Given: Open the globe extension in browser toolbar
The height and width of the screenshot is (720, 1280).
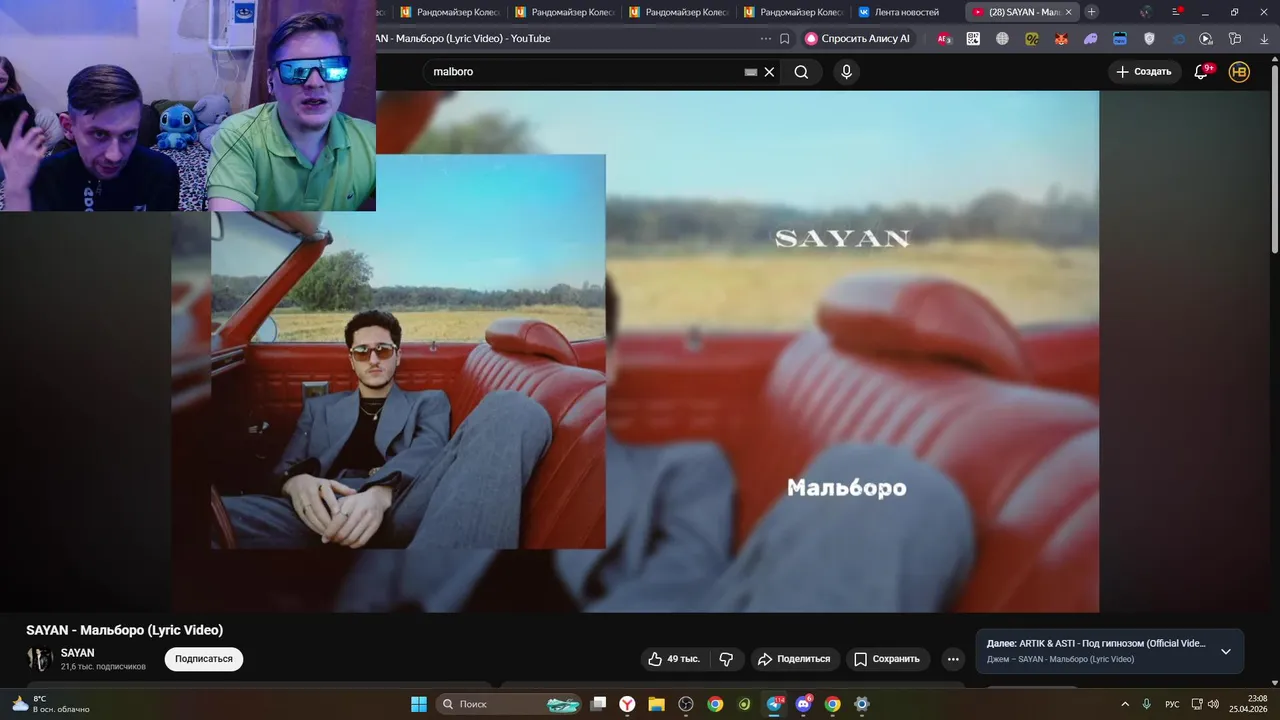Looking at the screenshot, I should click(x=1002, y=39).
